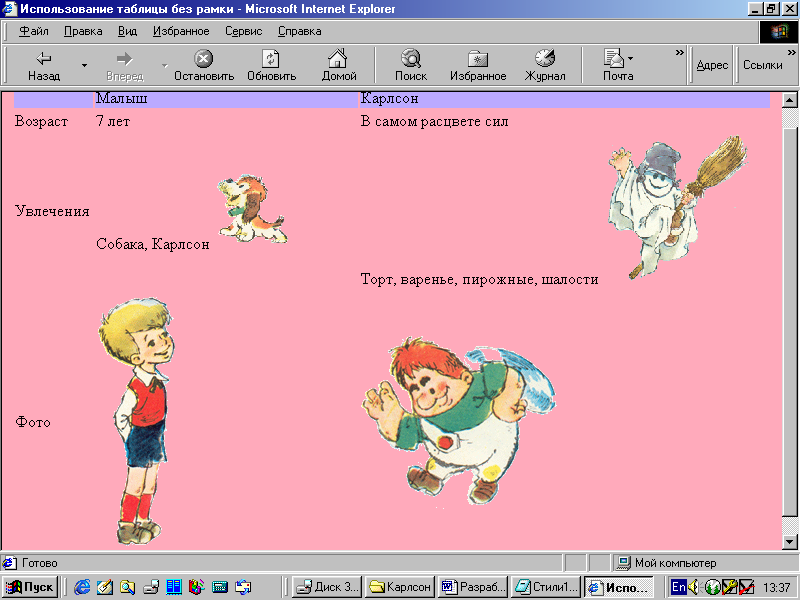This screenshot has width=800, height=600.
Task: Click the Ссылки links bar label
Action: pyautogui.click(x=762, y=65)
